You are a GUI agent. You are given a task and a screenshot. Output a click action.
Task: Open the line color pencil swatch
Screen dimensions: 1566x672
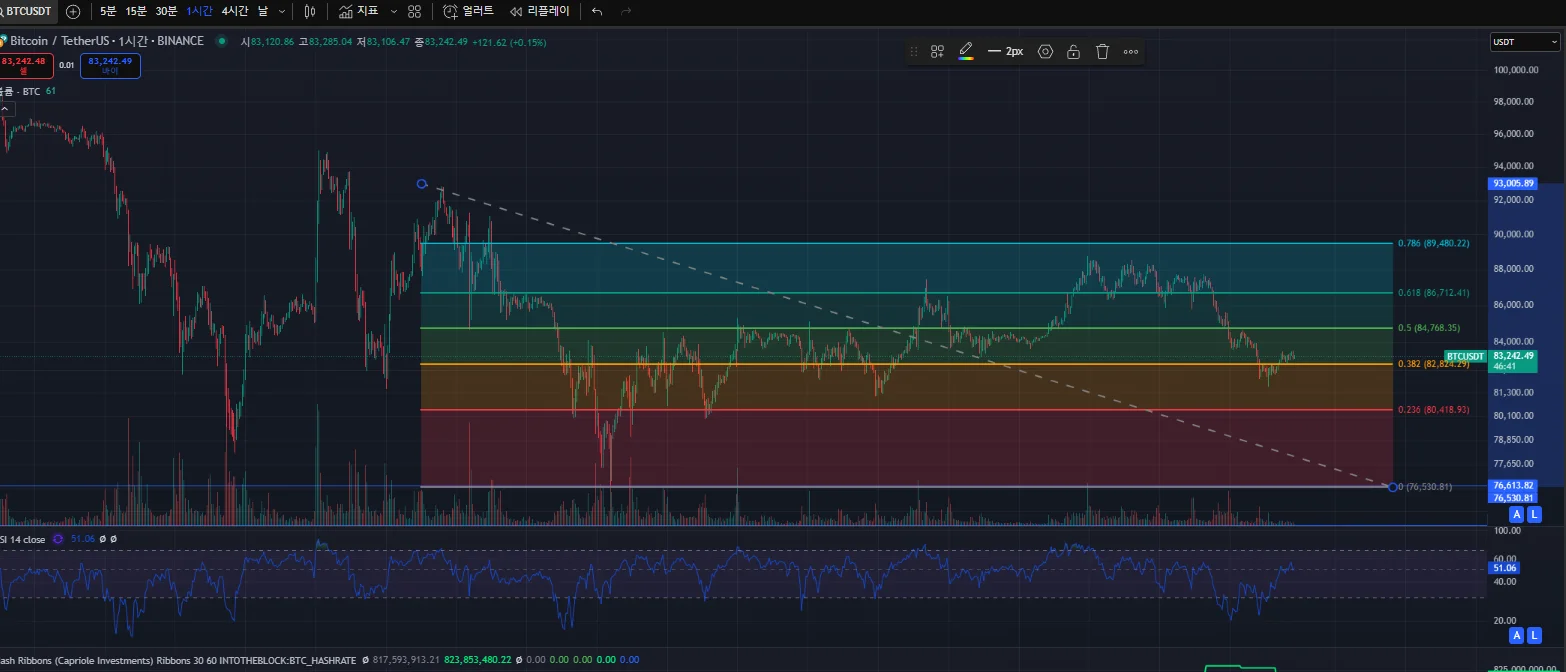965,52
